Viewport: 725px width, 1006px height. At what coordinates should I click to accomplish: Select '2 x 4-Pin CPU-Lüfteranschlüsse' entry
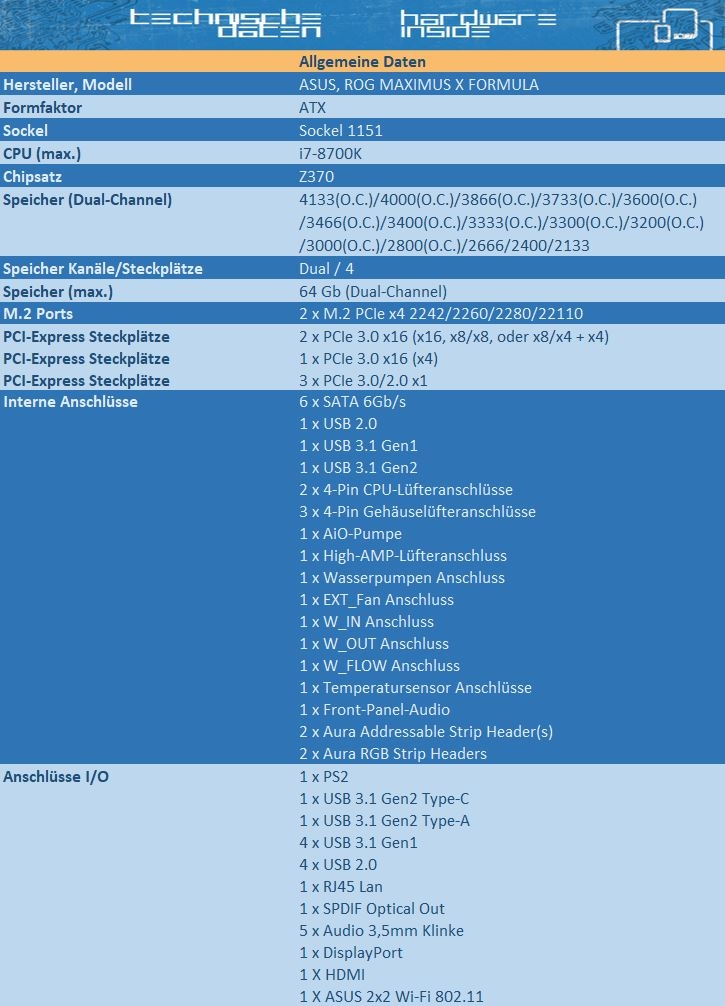coord(405,490)
